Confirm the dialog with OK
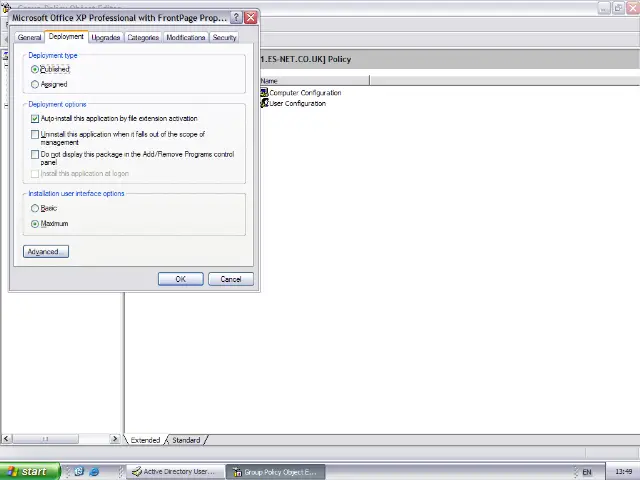640x480 pixels. pos(180,279)
